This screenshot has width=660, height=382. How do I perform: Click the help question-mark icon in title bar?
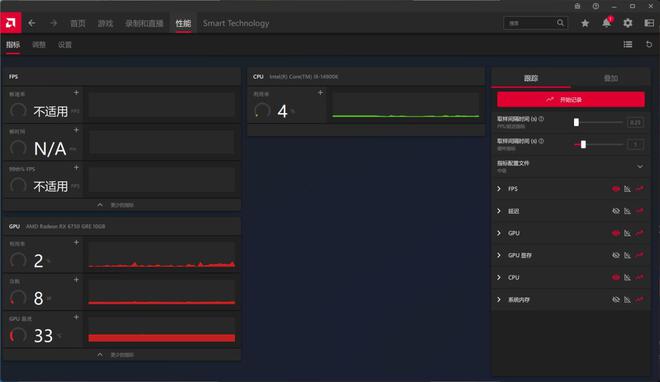coord(596,6)
